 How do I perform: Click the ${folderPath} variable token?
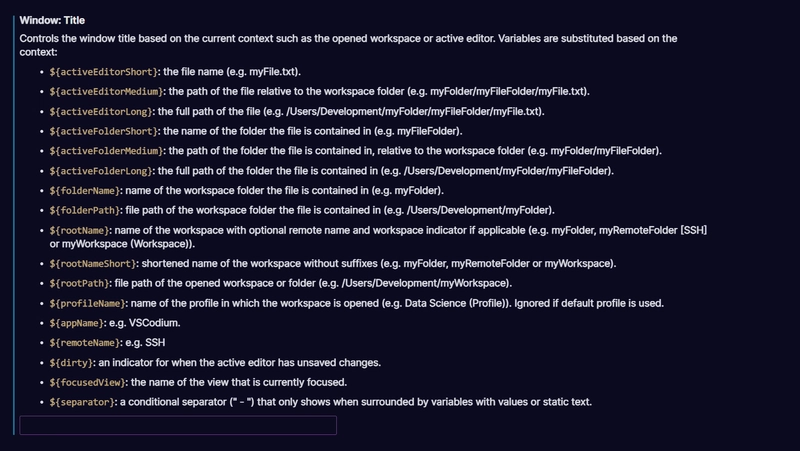pyautogui.click(x=84, y=210)
